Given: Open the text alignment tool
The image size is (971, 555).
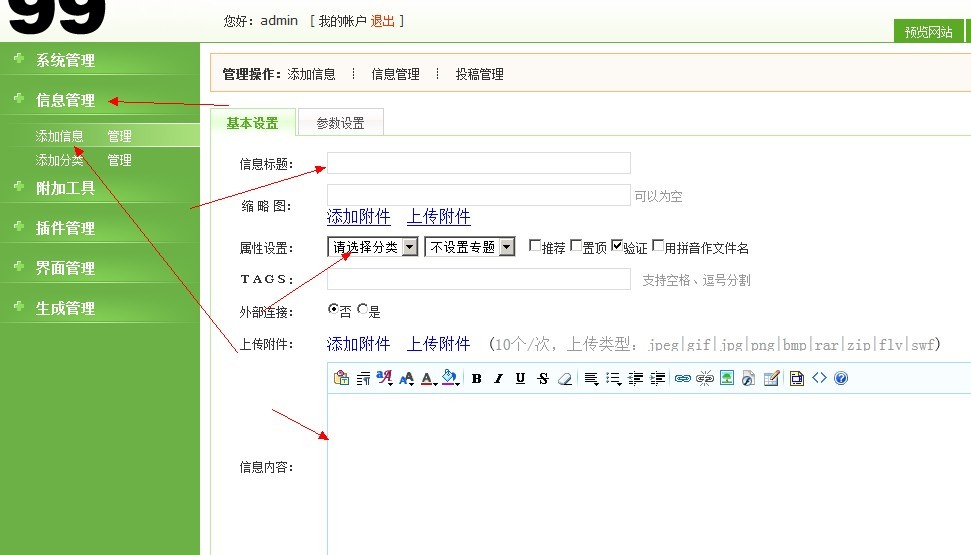Looking at the screenshot, I should (591, 378).
